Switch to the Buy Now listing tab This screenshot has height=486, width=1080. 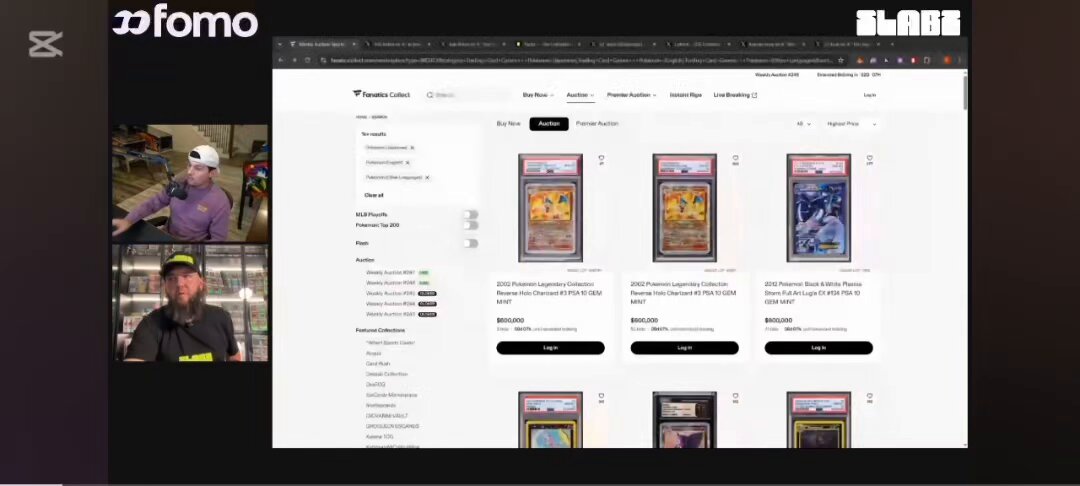508,124
